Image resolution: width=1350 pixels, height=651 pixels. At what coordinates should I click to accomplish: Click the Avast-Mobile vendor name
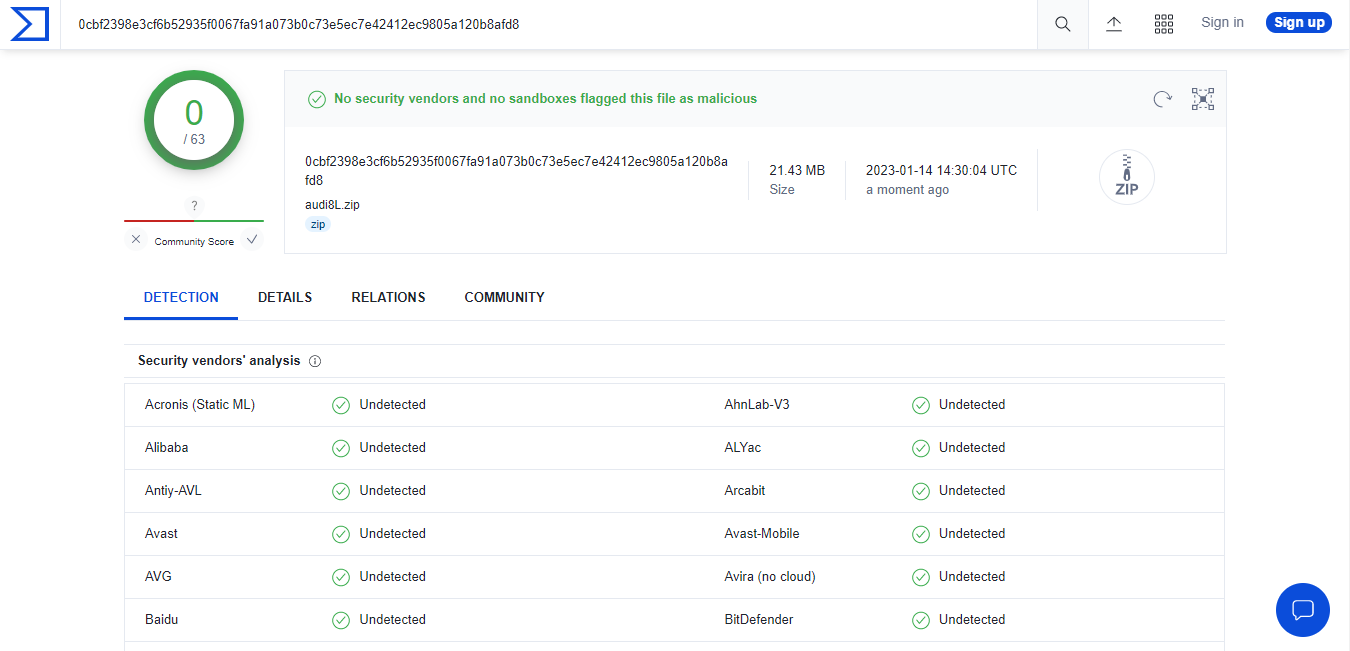pyautogui.click(x=762, y=534)
